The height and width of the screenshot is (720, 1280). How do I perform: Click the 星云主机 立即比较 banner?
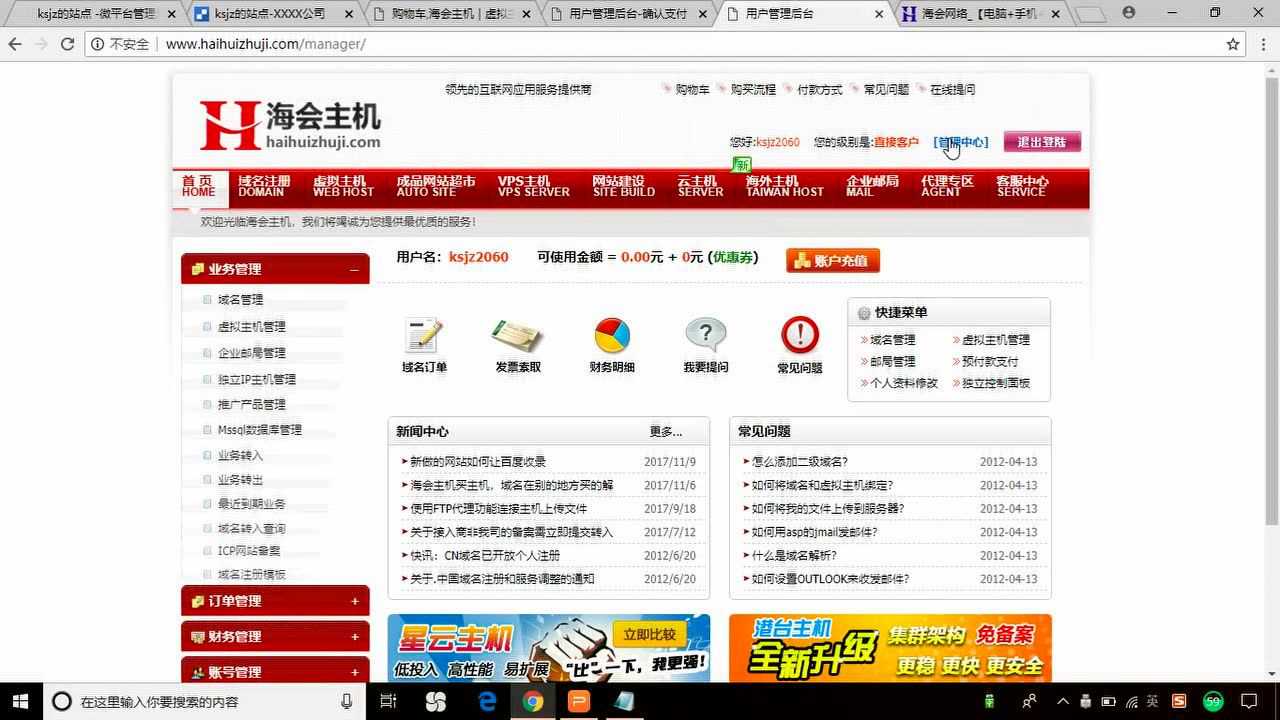(549, 648)
